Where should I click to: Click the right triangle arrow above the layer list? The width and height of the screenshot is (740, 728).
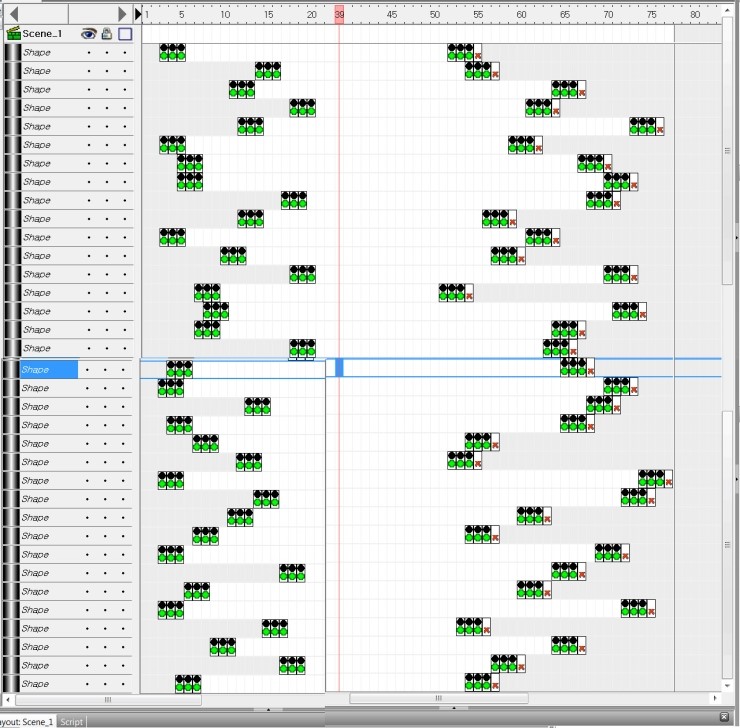click(122, 14)
